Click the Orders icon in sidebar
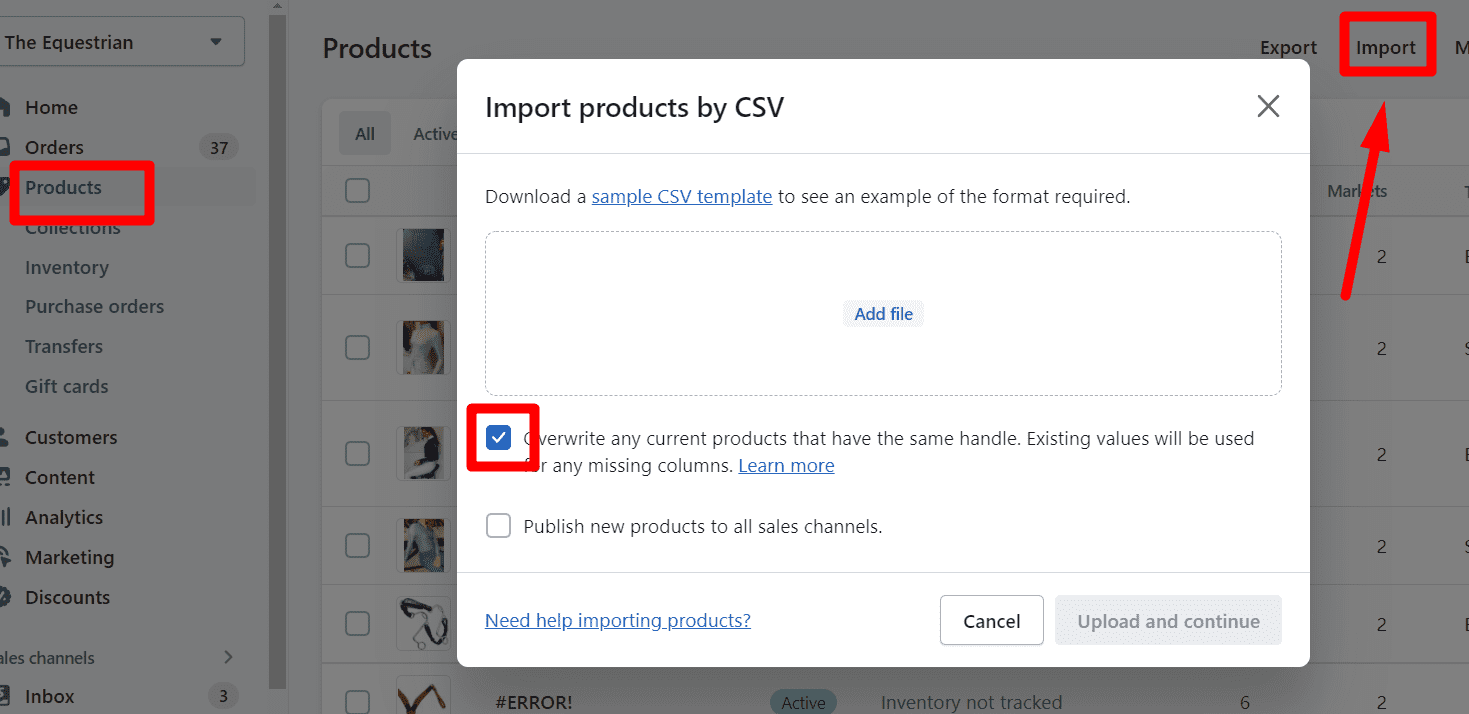Viewport: 1469px width, 714px height. [4, 147]
